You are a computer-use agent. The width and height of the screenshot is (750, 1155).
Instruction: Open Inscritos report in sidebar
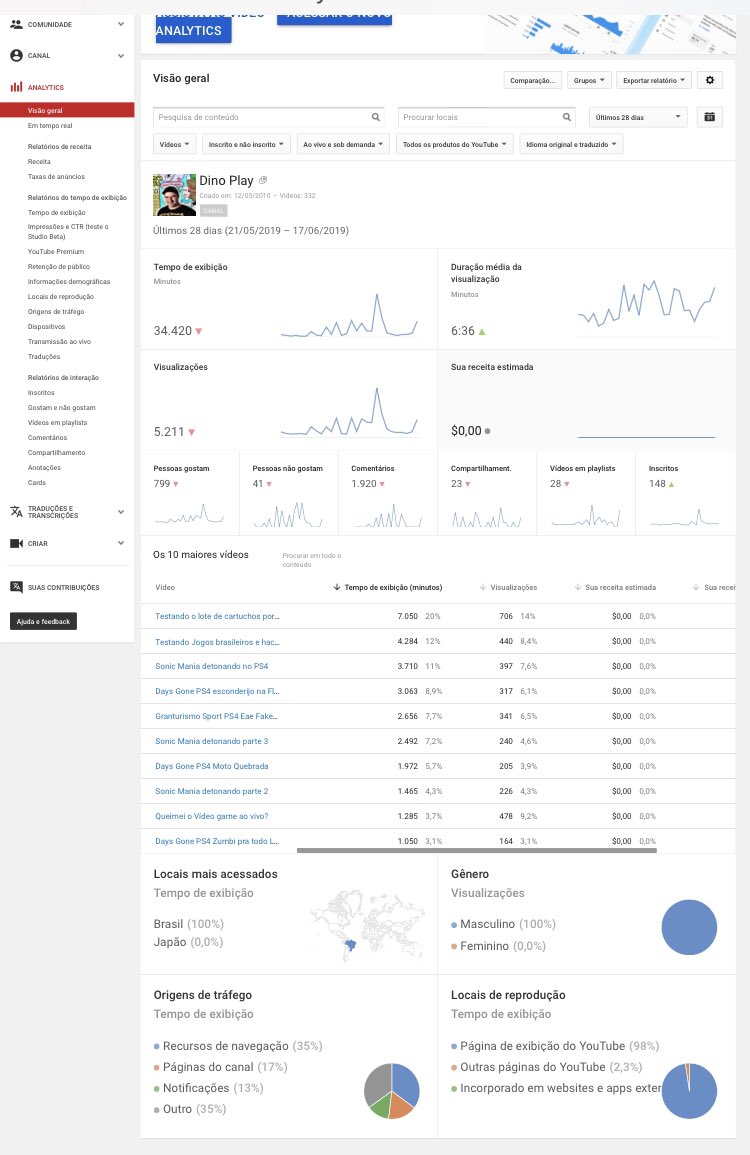click(41, 393)
